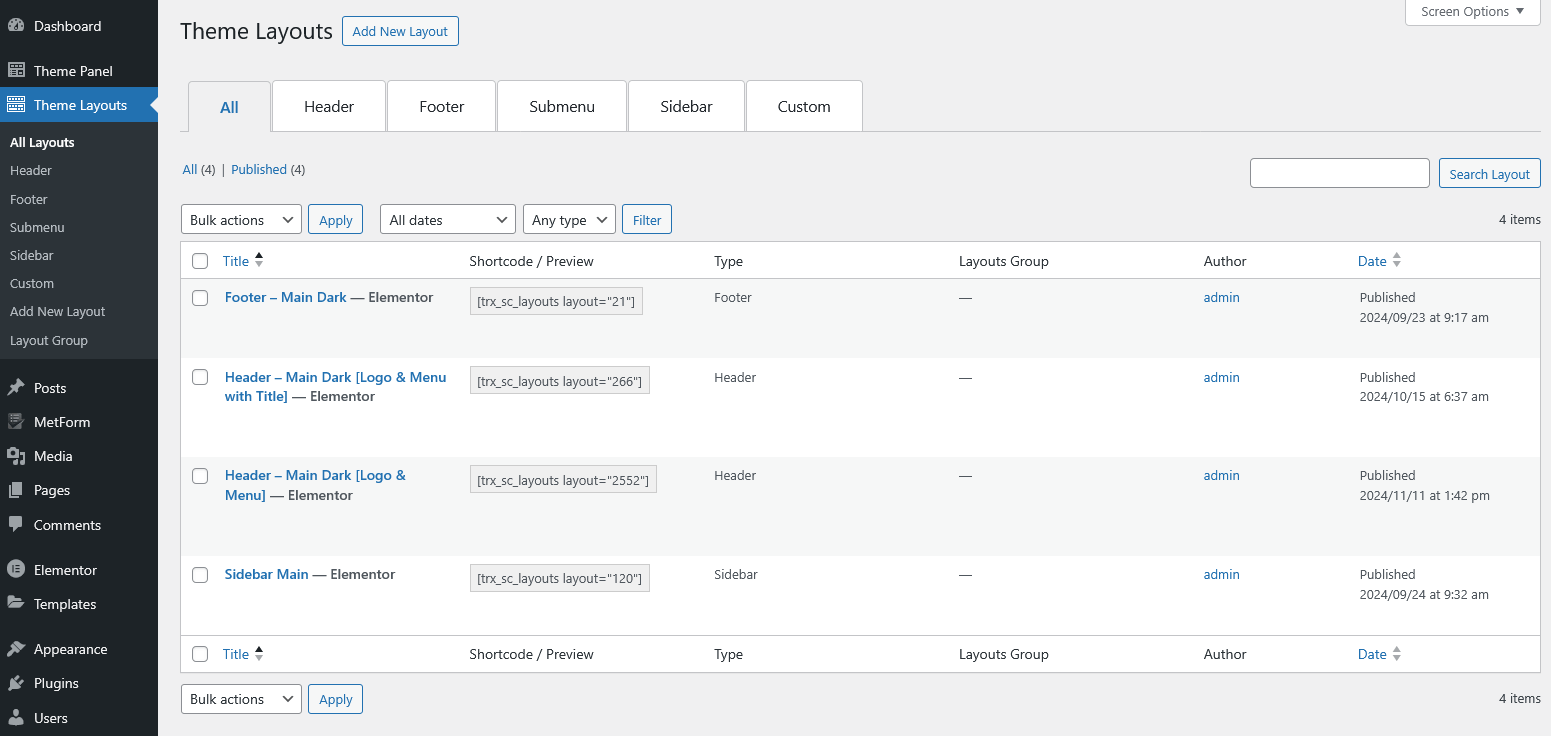Screen dimensions: 1551x736
Task: Click the Comments speech bubble icon
Action: (x=16, y=525)
